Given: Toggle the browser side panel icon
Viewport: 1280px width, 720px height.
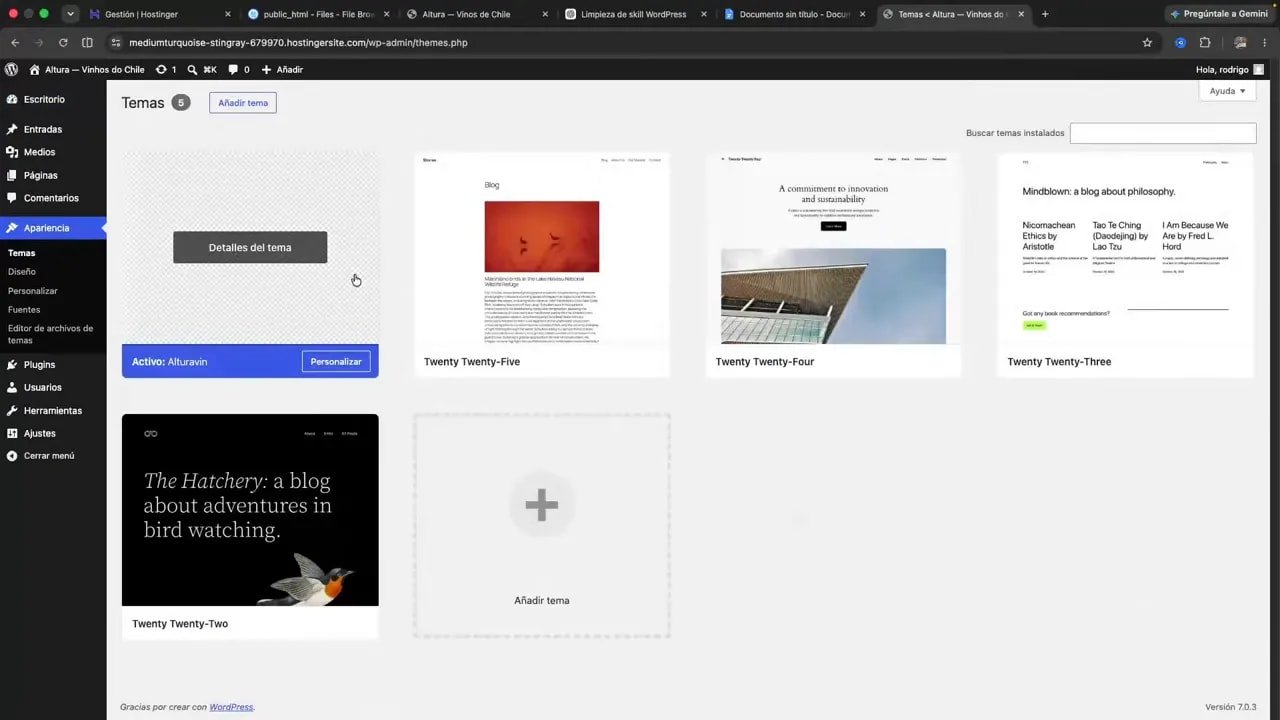Looking at the screenshot, I should coord(87,43).
